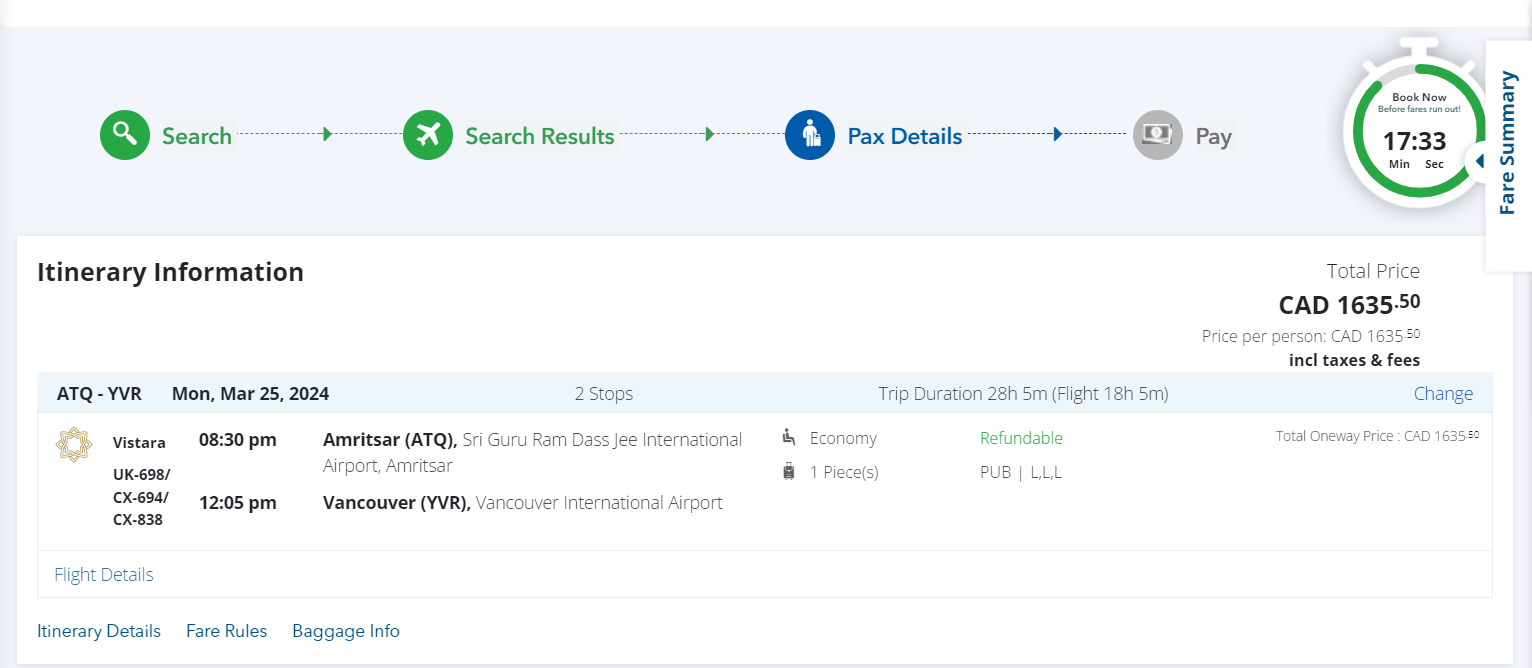
Task: Expand Flight Details for the itinerary
Action: 104,575
